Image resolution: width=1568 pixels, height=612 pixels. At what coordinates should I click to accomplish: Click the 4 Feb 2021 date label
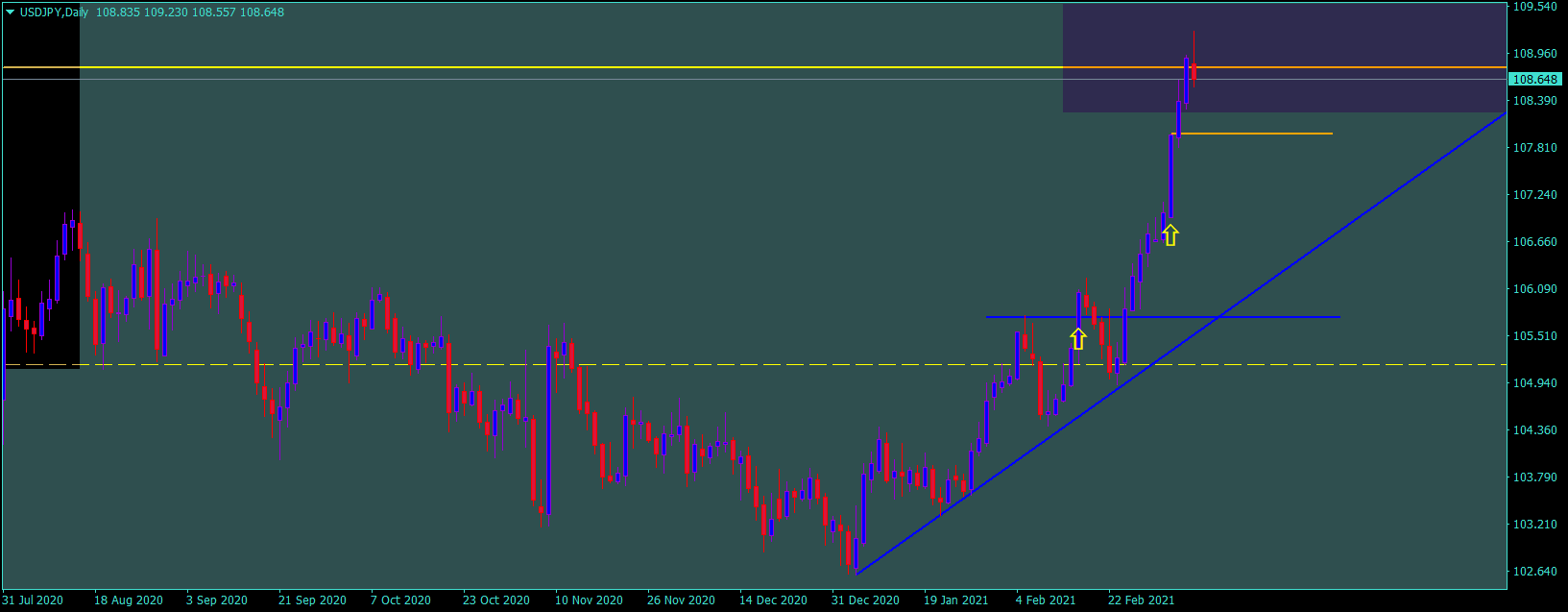[x=1046, y=600]
